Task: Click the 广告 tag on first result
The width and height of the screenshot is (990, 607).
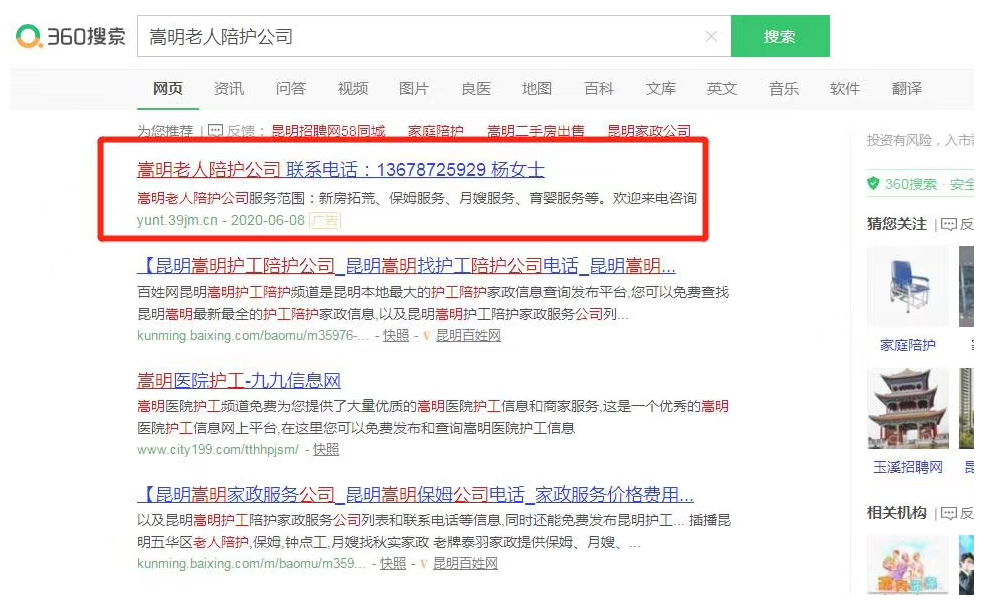Action: pyautogui.click(x=325, y=220)
